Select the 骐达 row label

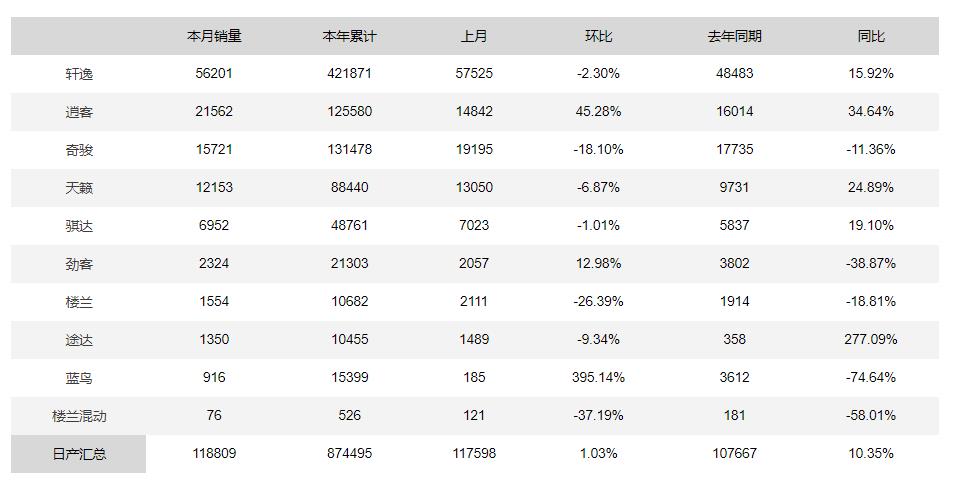point(79,226)
